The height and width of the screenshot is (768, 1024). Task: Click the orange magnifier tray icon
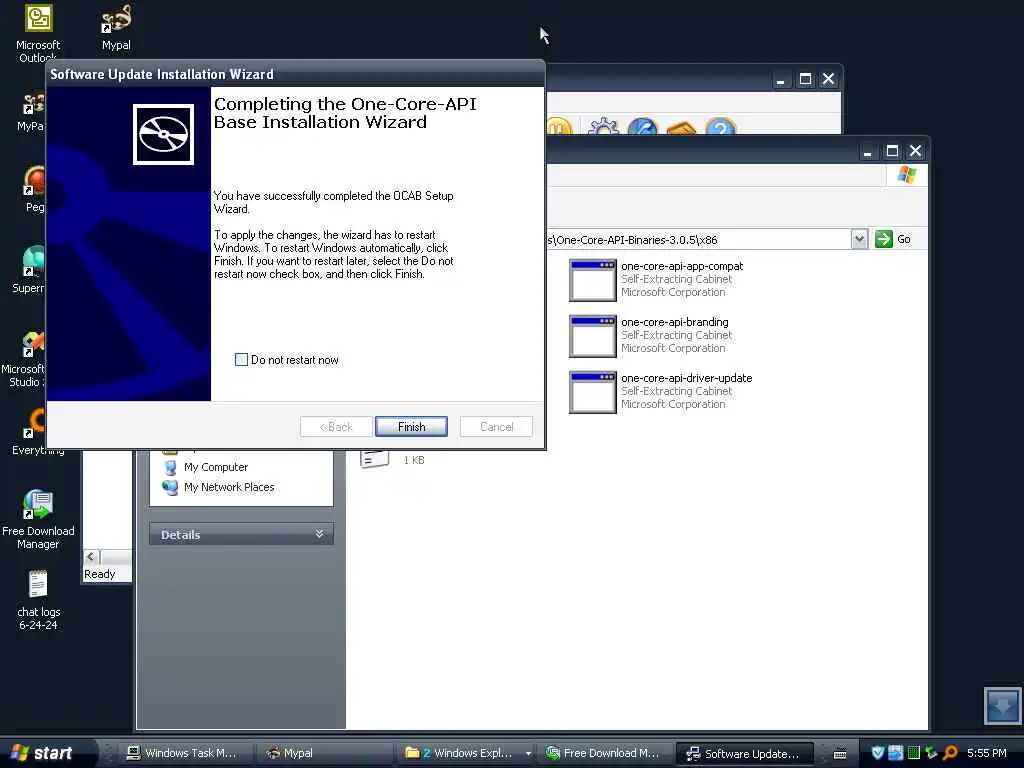point(950,753)
